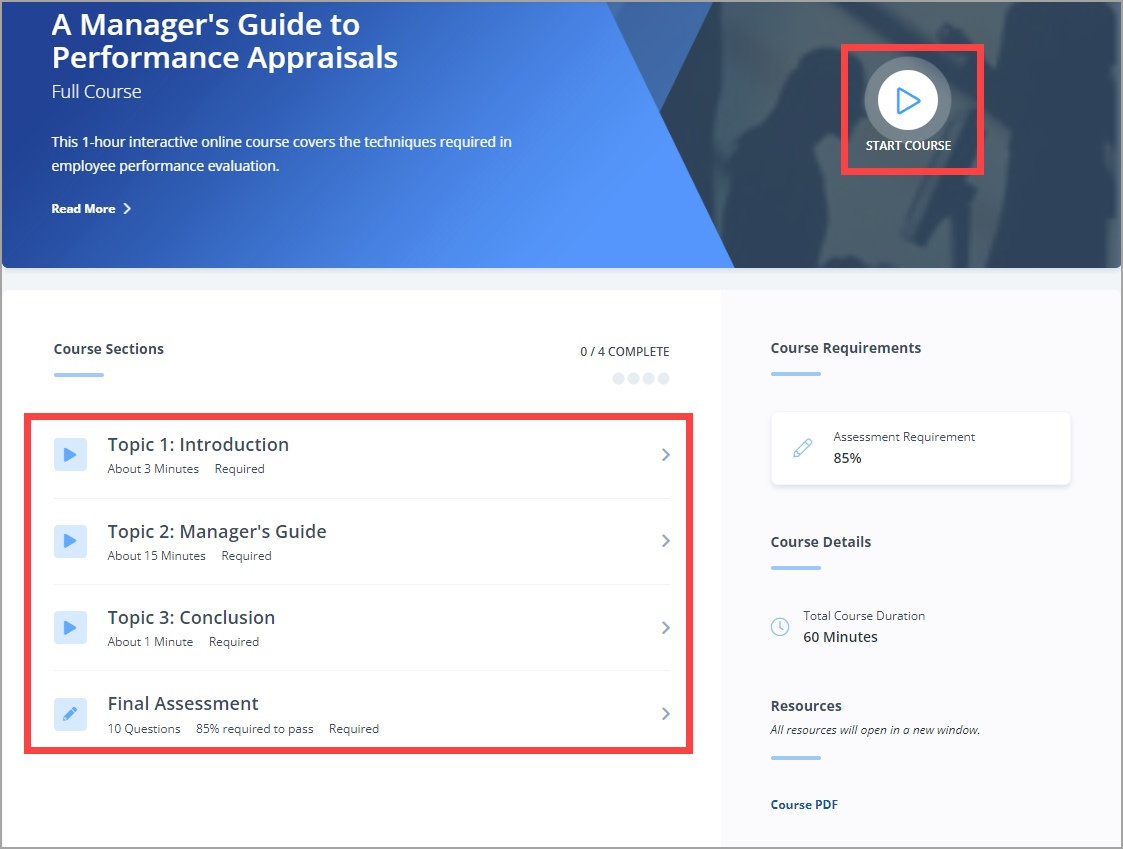Click the play icon beside Topic 3: Conclusion
Viewport: 1123px width, 849px height.
click(x=70, y=628)
